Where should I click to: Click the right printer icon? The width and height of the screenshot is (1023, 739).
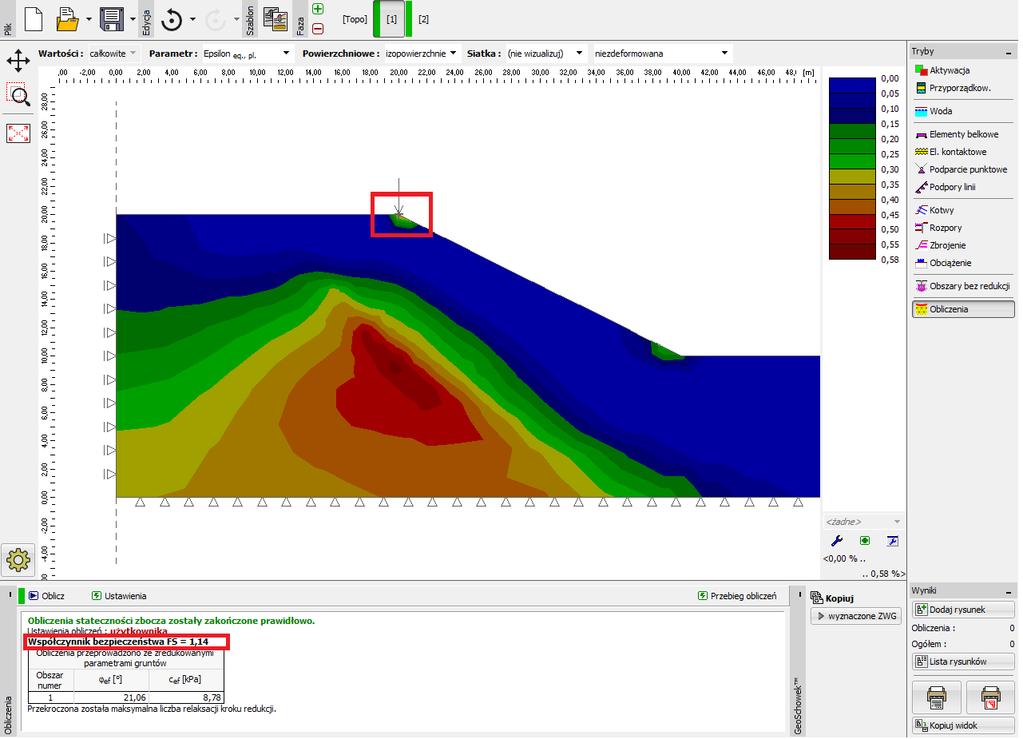coord(990,697)
